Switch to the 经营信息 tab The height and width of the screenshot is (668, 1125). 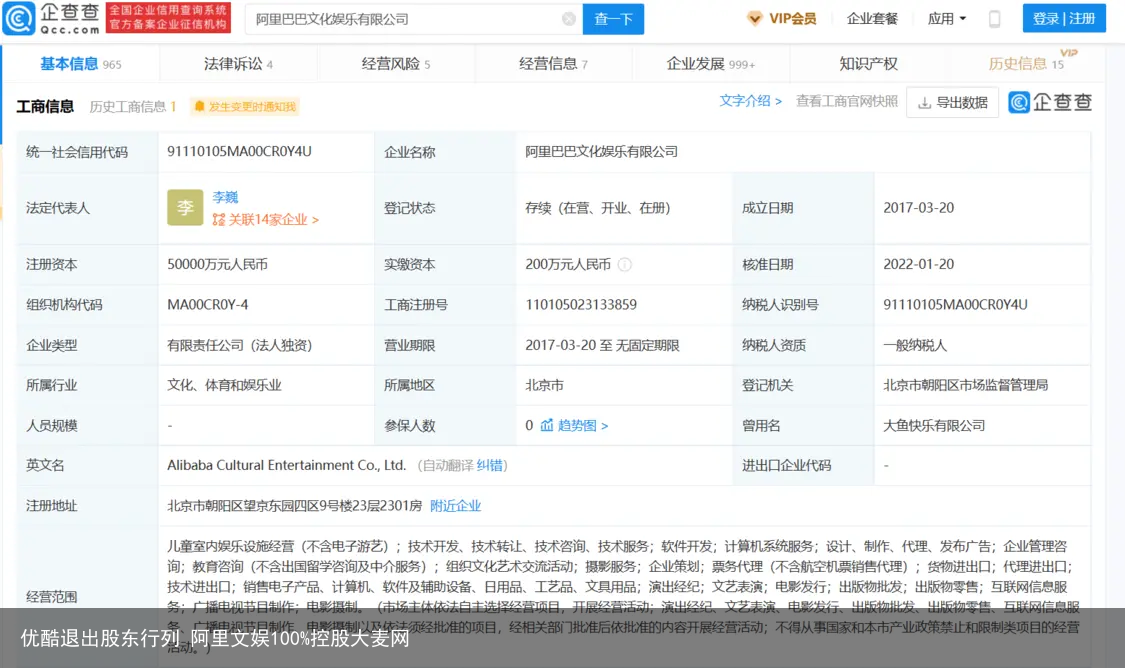[553, 64]
